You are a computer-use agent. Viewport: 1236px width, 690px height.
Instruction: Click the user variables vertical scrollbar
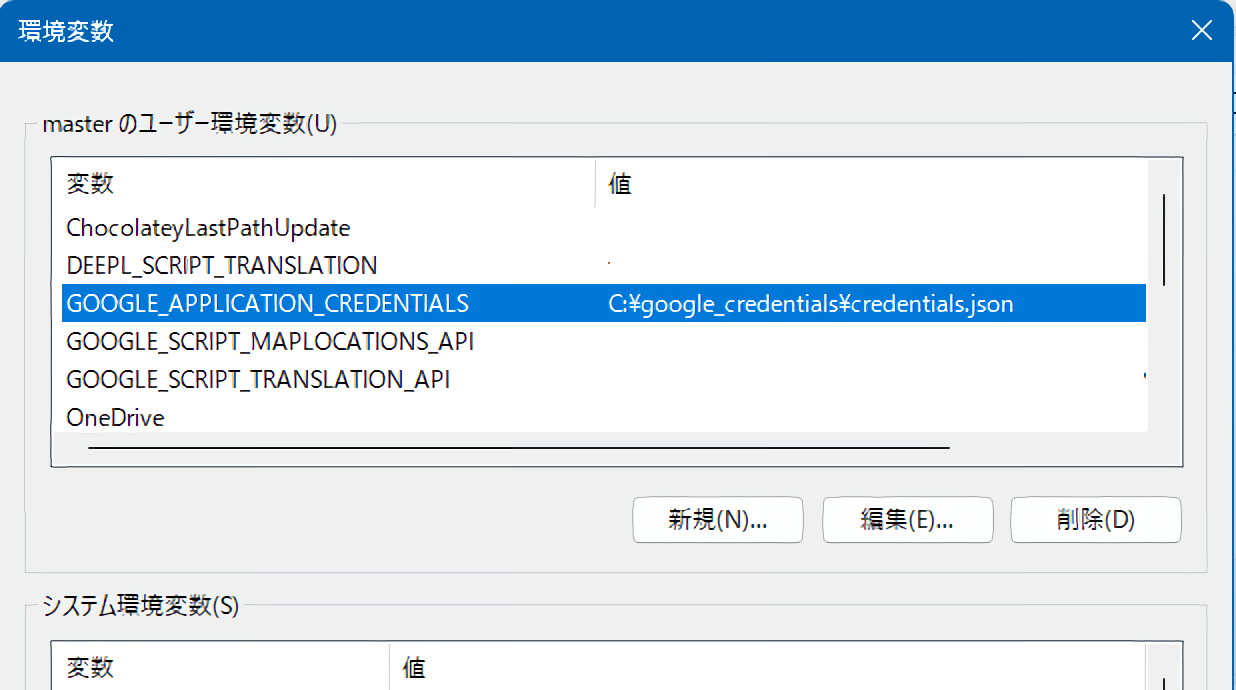tap(1164, 240)
